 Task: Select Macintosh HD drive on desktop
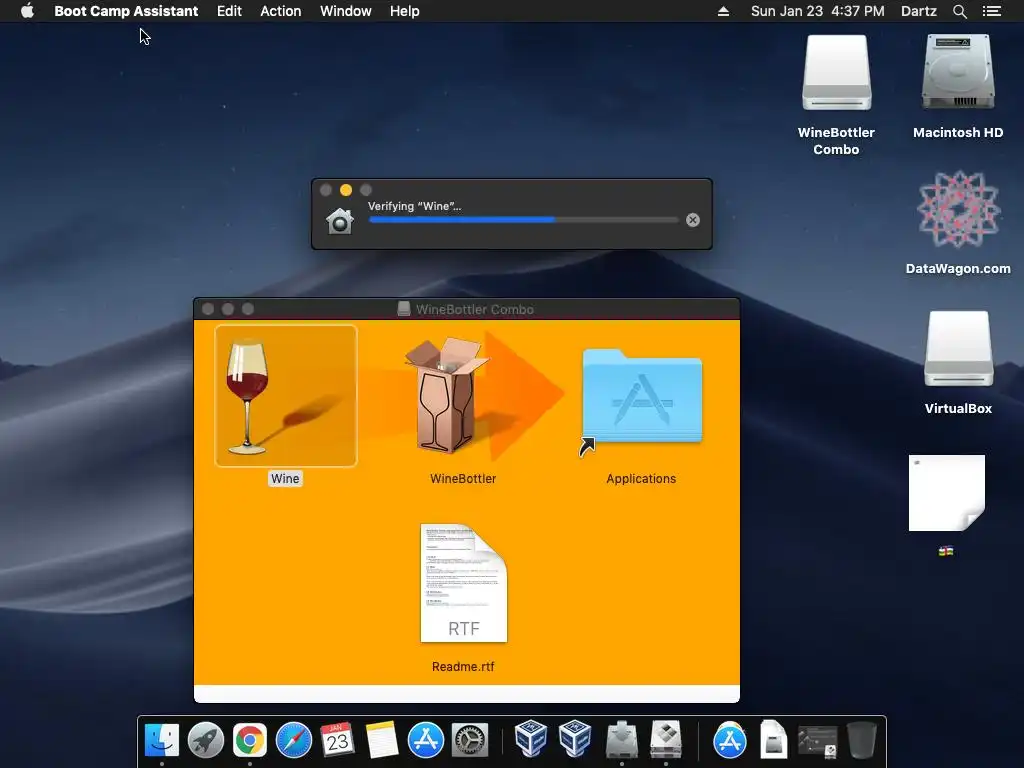(958, 72)
